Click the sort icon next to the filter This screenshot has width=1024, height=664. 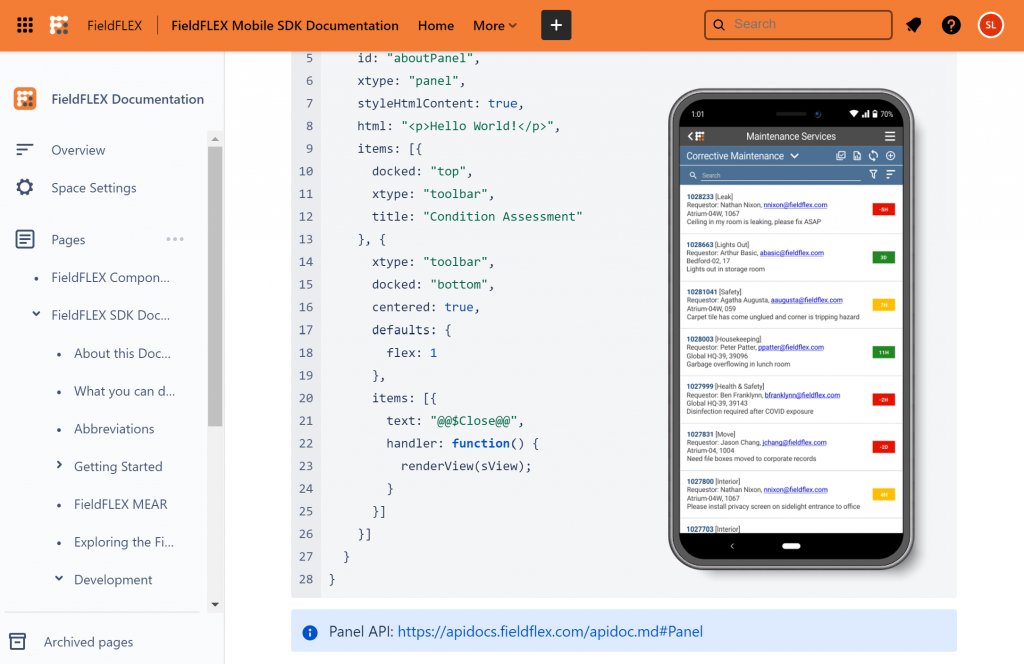[889, 174]
